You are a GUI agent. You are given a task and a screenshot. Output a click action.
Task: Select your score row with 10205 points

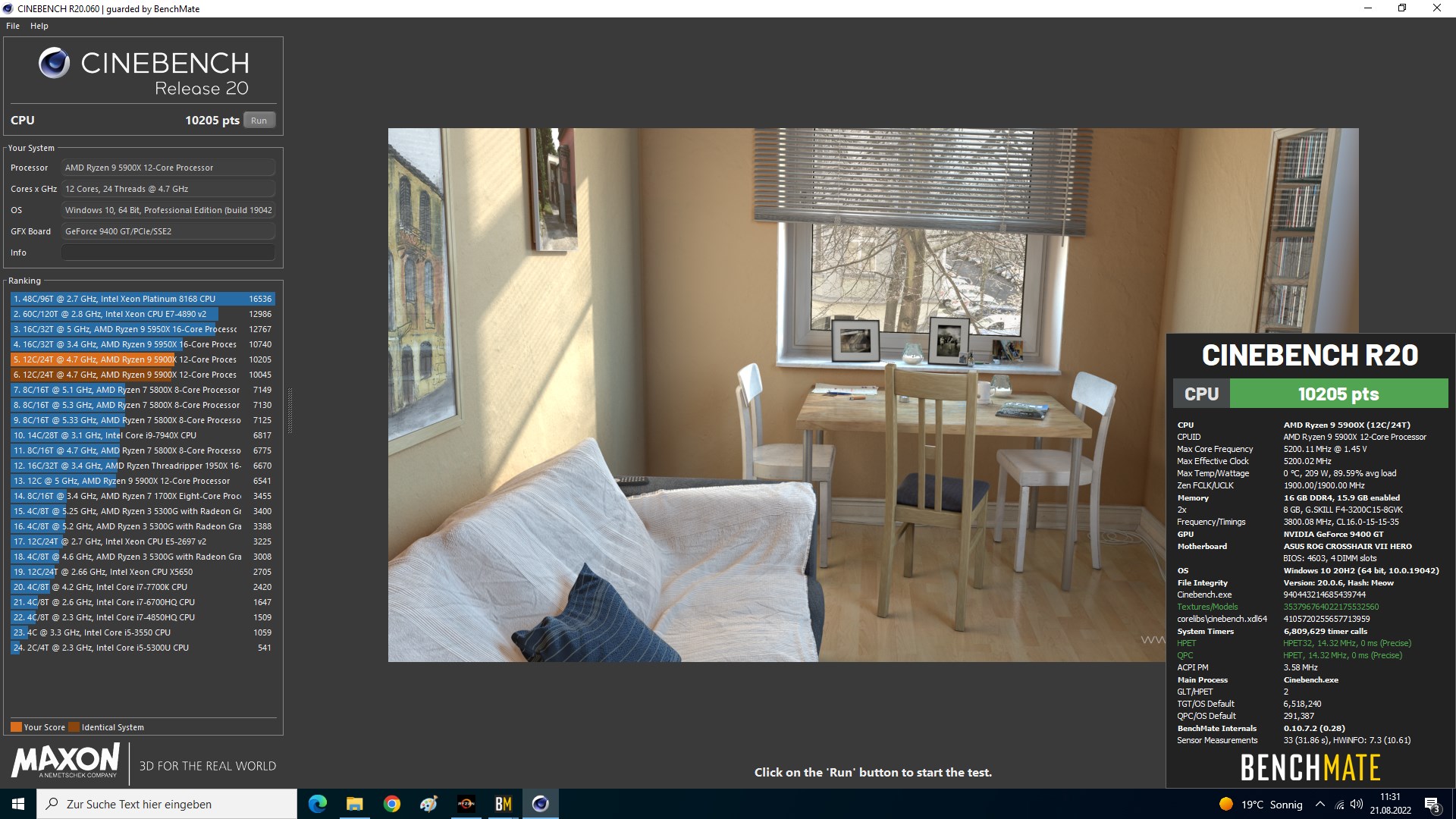[143, 359]
